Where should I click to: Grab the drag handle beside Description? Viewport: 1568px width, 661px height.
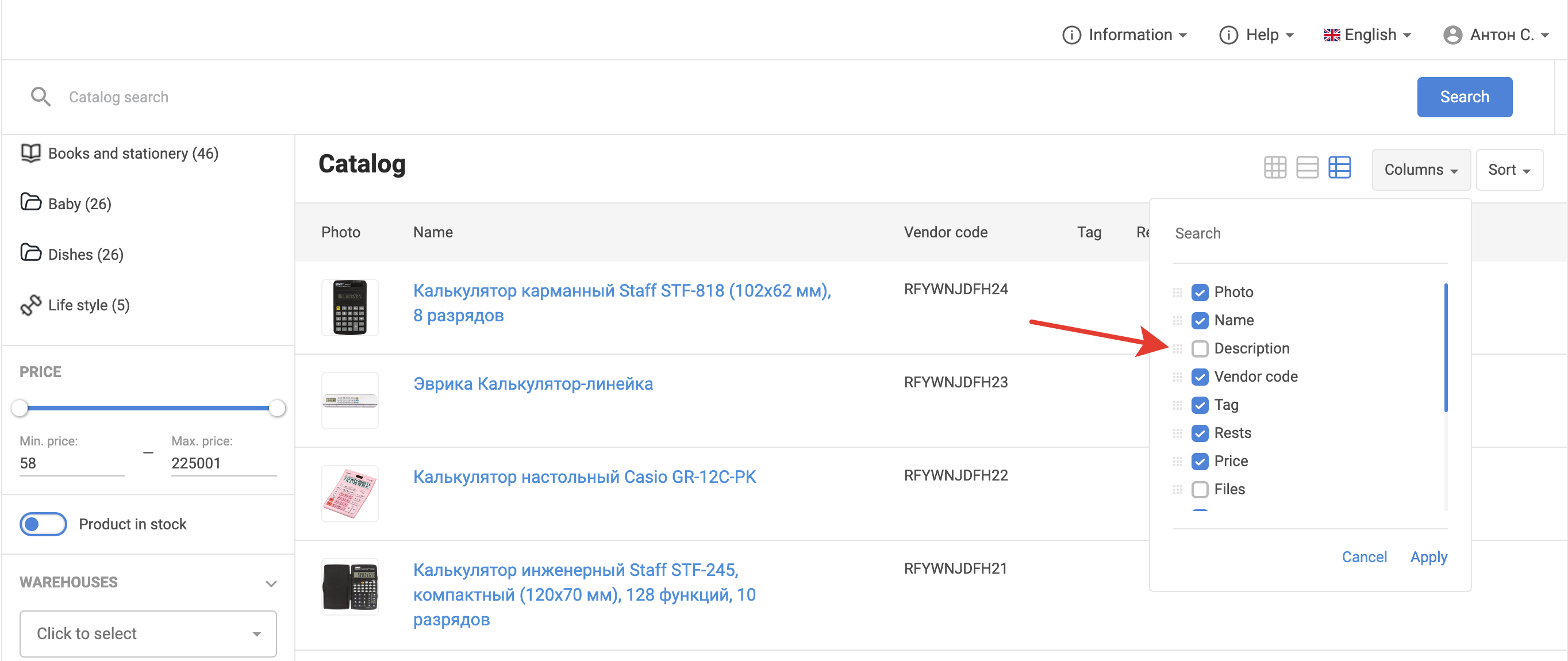1177,349
